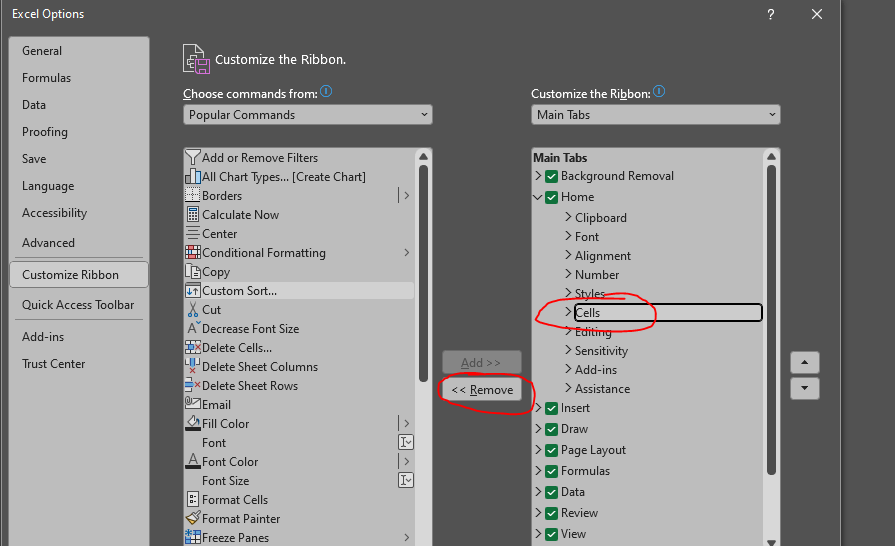Uncheck the Formulas tab checkbox
Screen dimensions: 895x546
tap(551, 471)
